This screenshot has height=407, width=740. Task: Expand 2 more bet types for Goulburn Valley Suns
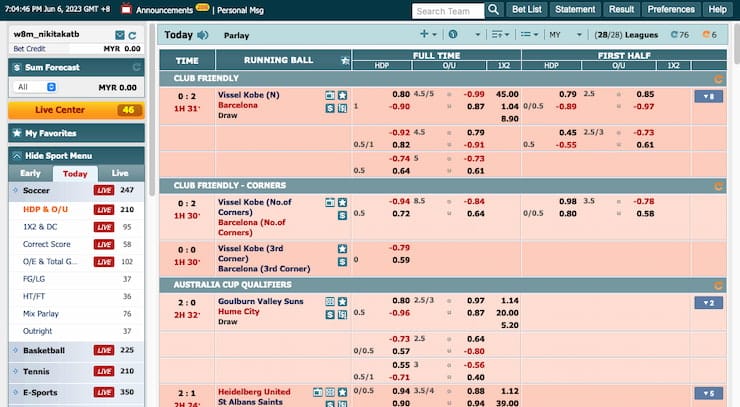(708, 303)
